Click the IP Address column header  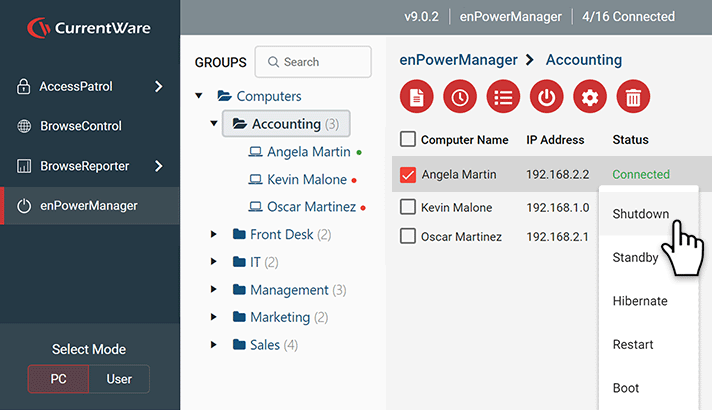(555, 139)
